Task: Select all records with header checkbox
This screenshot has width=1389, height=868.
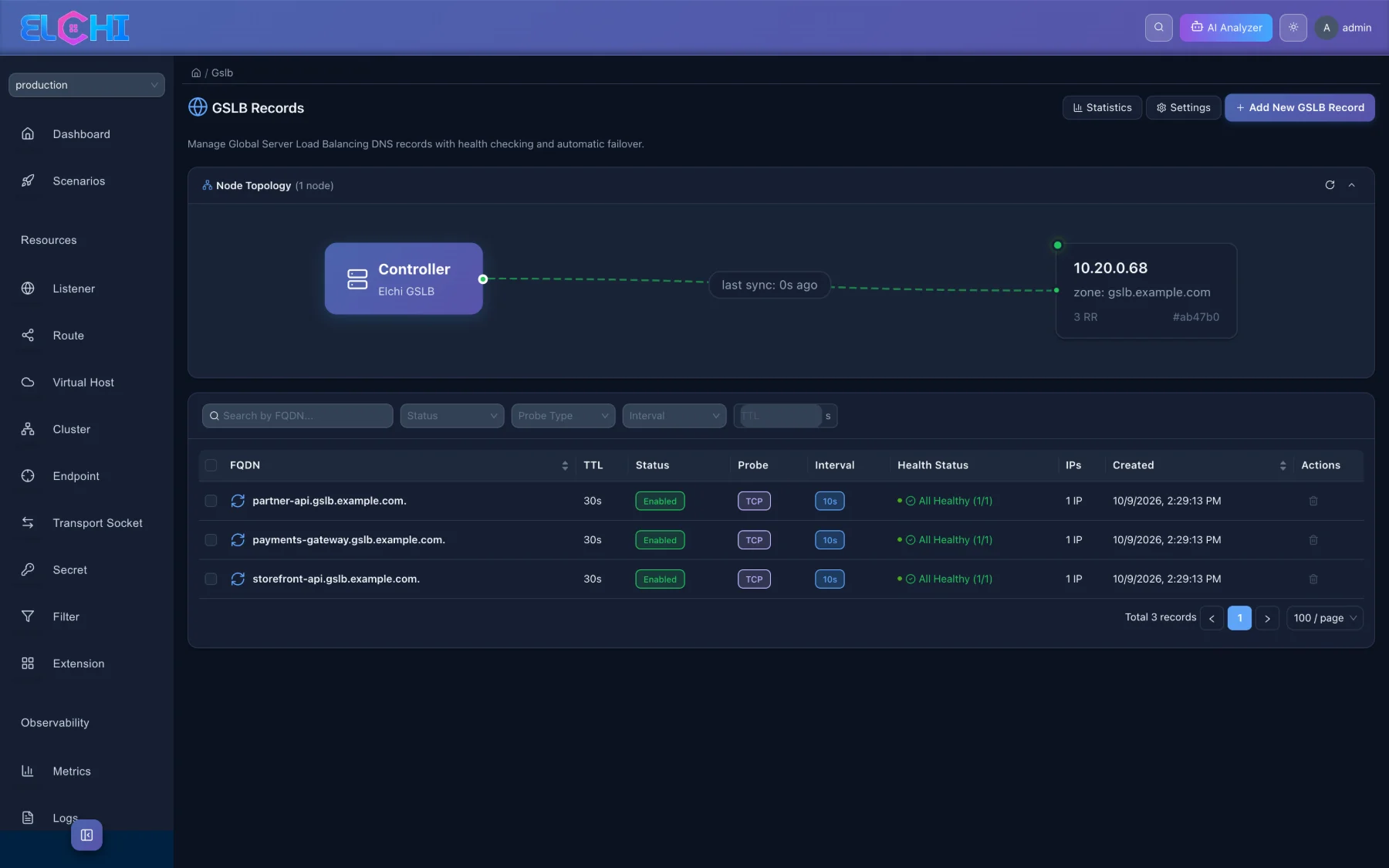Action: pyautogui.click(x=211, y=465)
